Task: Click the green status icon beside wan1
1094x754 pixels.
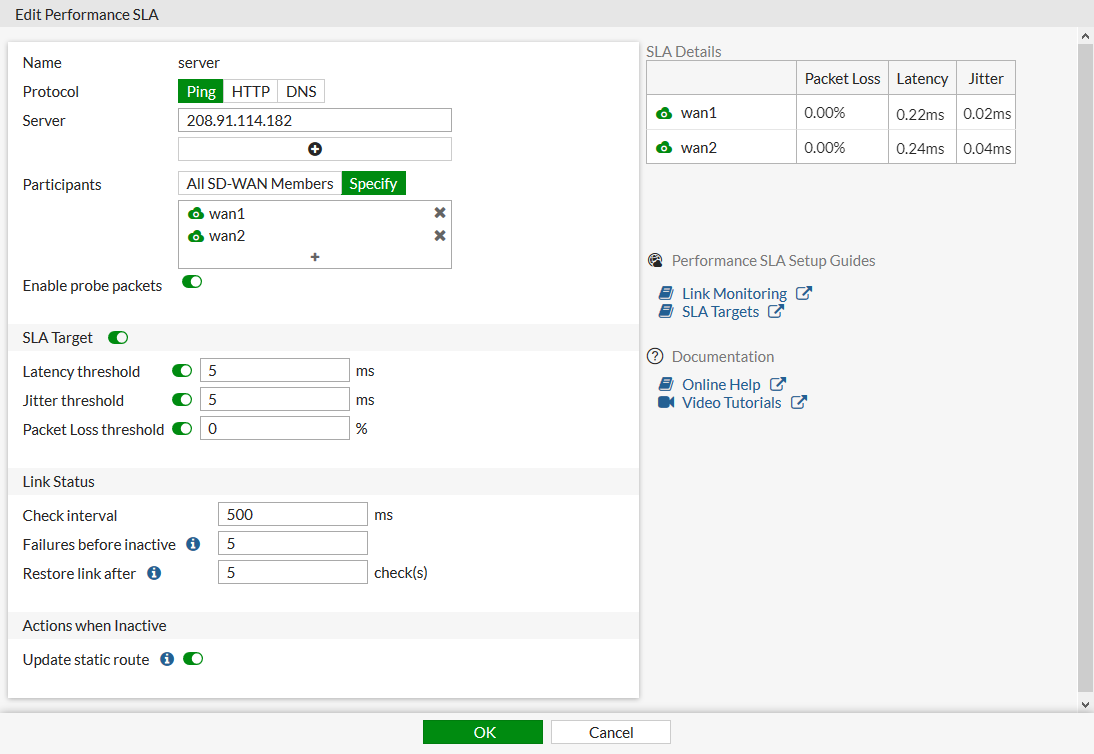Action: (662, 112)
